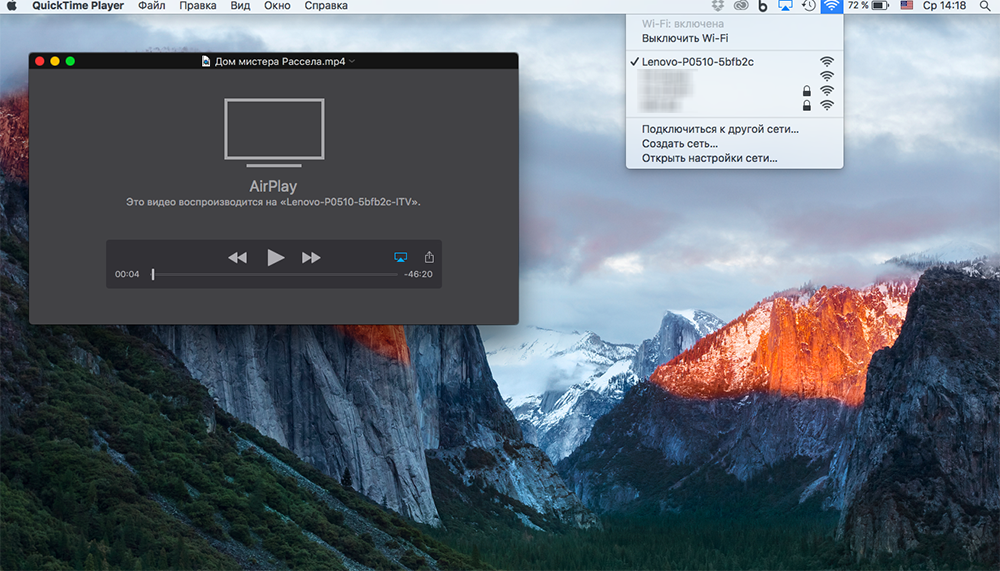Open the Окно menu

coord(277,6)
